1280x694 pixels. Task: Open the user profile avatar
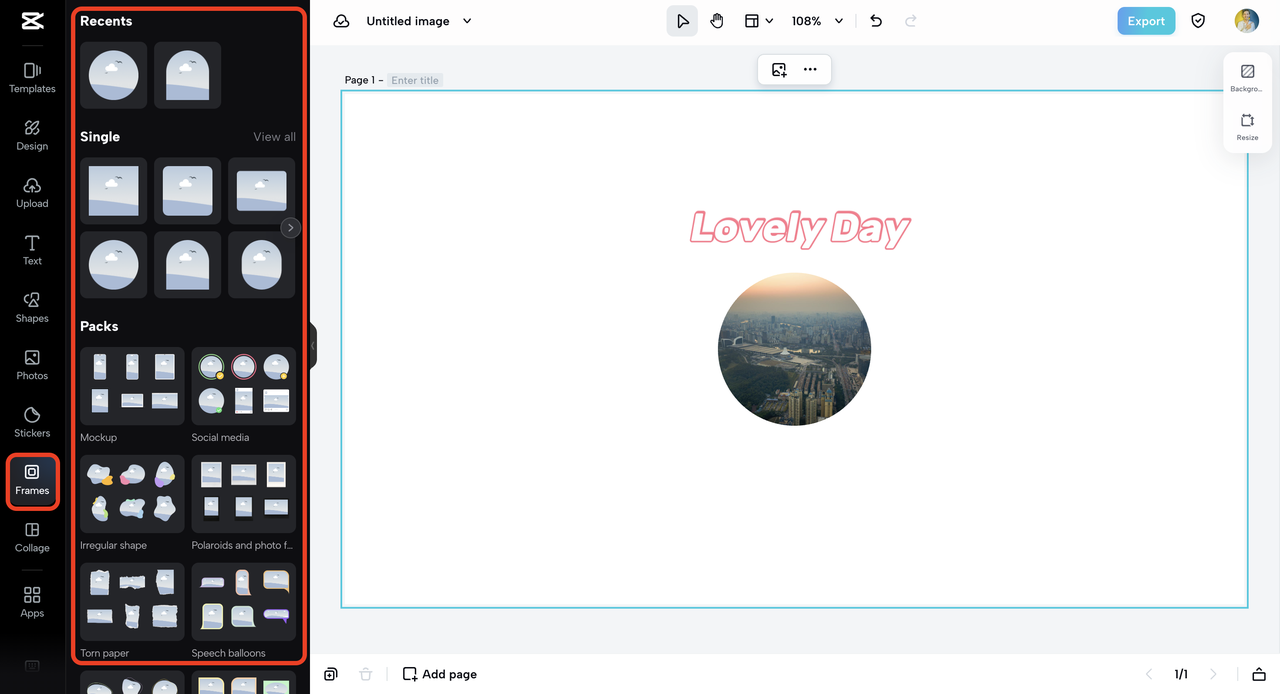(1246, 21)
